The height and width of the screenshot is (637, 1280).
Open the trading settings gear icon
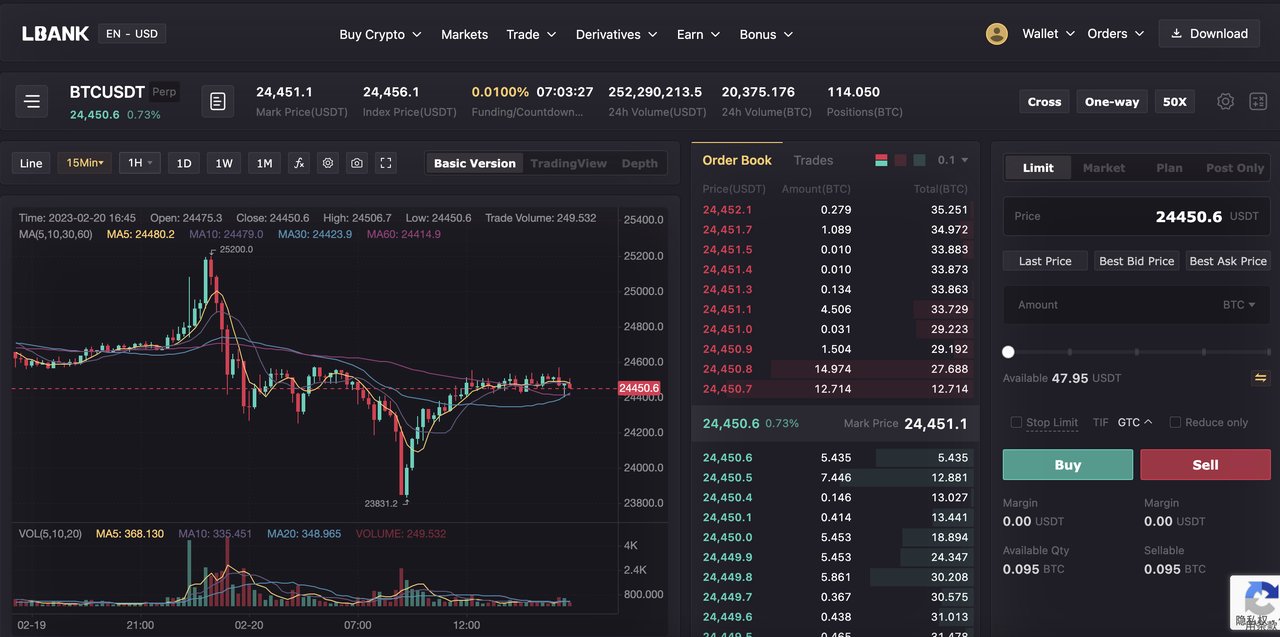pyautogui.click(x=1225, y=101)
